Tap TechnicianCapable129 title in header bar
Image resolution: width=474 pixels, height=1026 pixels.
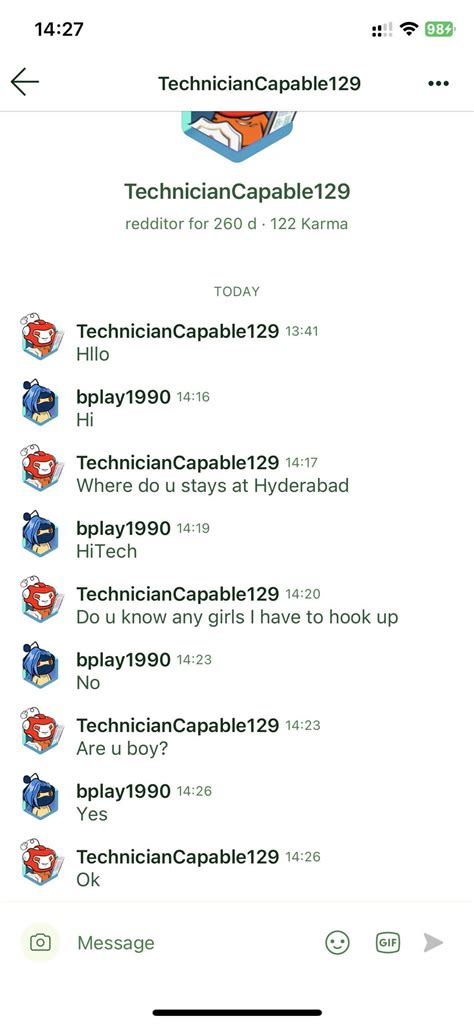point(259,84)
